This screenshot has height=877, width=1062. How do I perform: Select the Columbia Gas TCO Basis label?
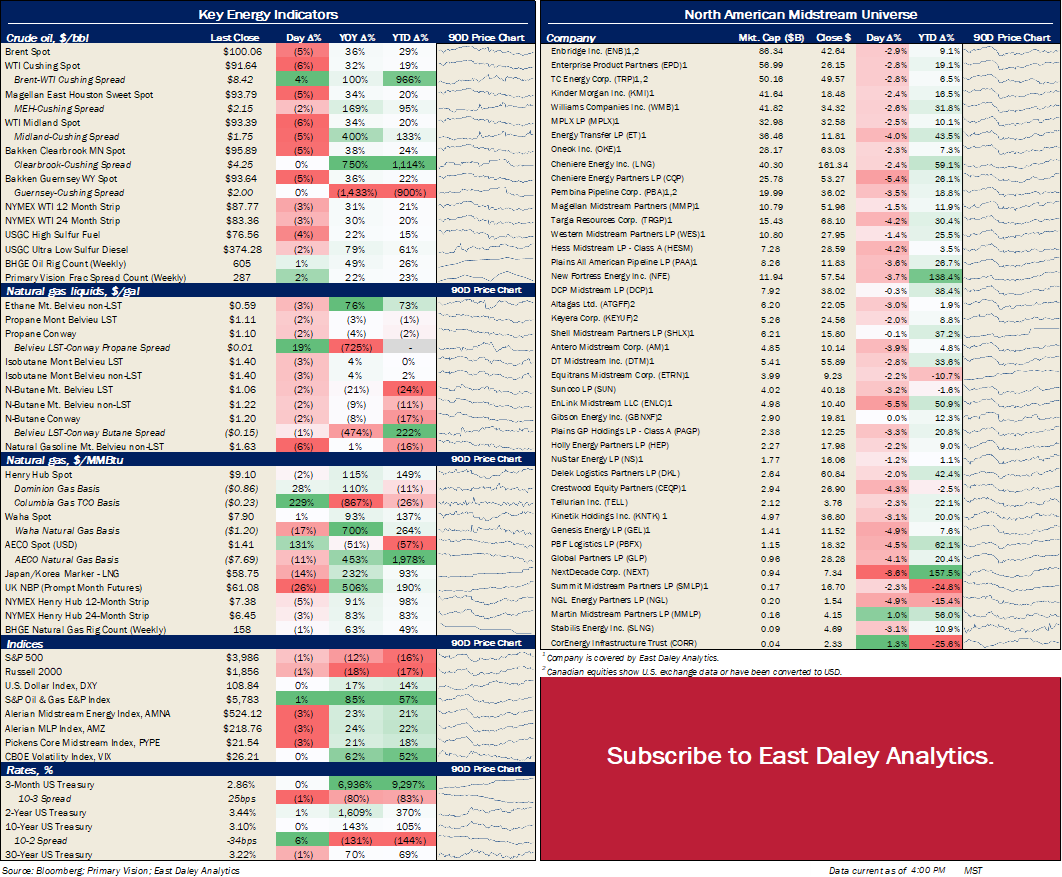point(67,503)
